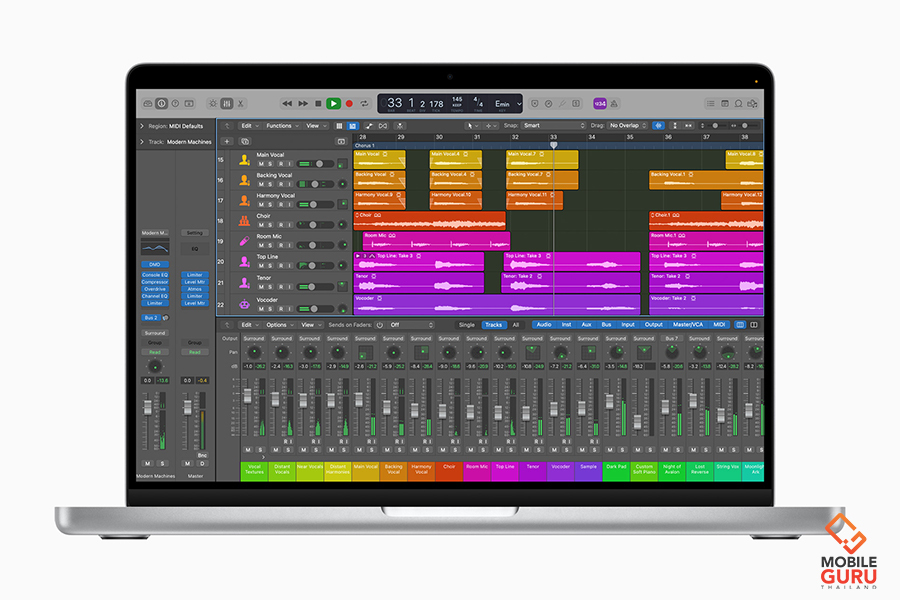Click the Overdrive plug-in slot
The width and height of the screenshot is (900, 600).
point(155,289)
